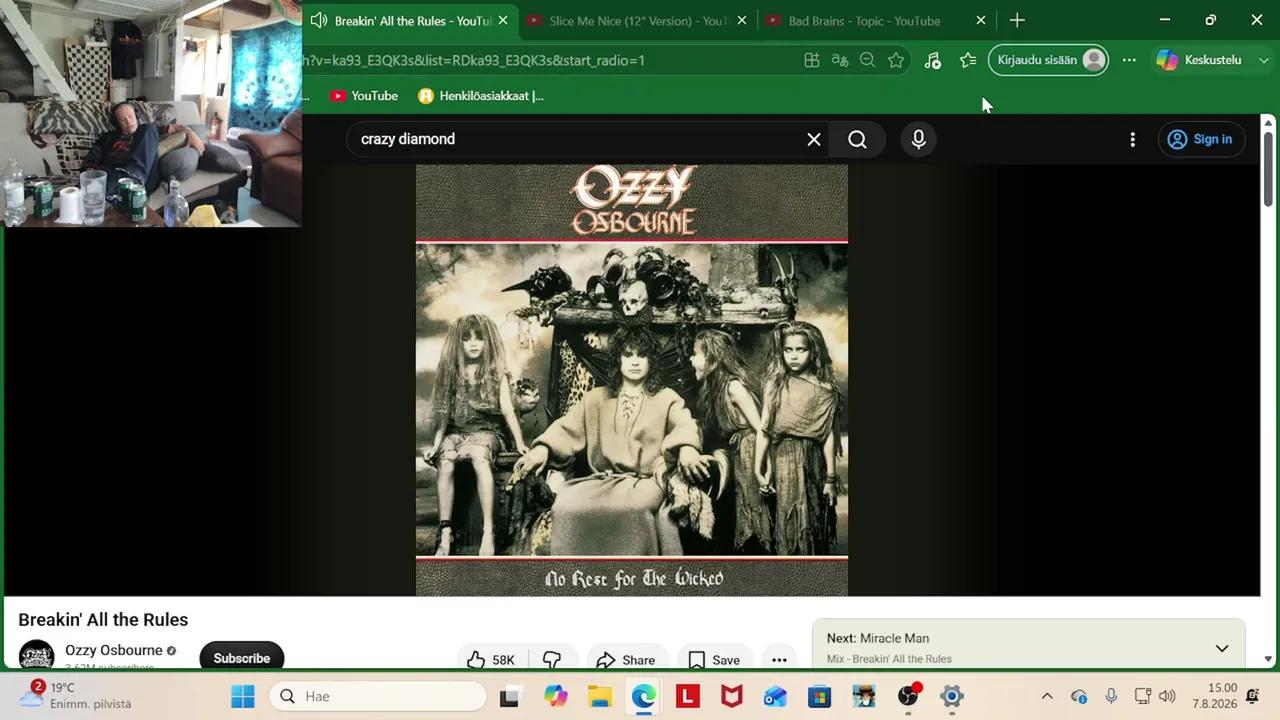1280x720 pixels.
Task: Dislike the Breakin' All the Rules video
Action: (552, 659)
